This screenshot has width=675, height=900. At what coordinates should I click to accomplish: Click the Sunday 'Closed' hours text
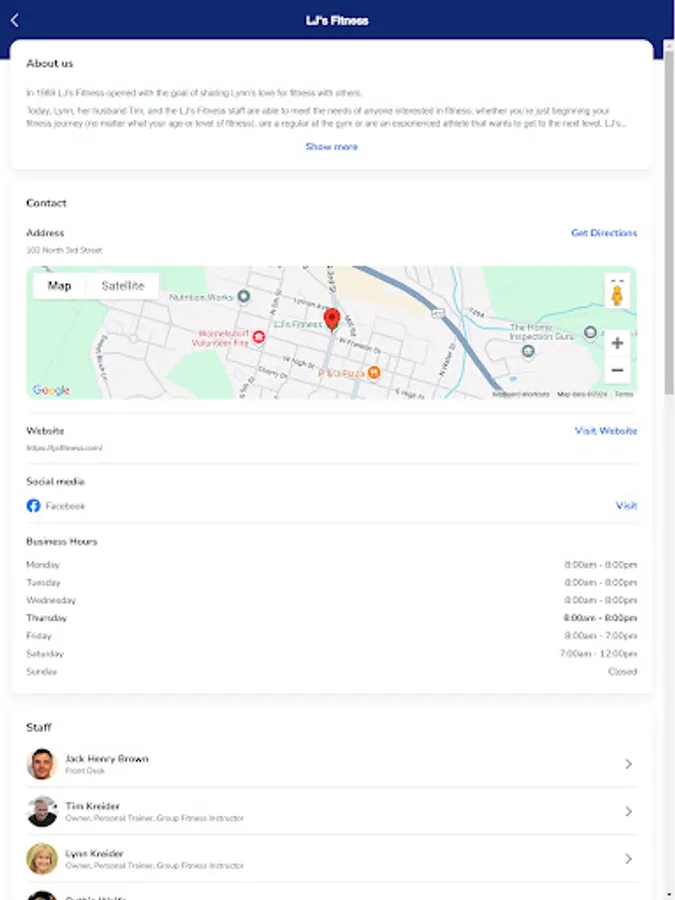623,672
